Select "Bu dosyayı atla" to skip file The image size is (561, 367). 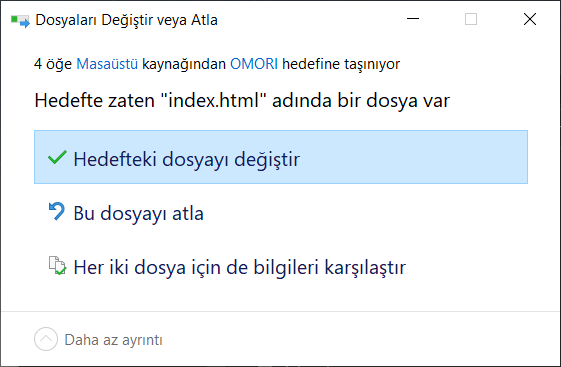click(281, 213)
